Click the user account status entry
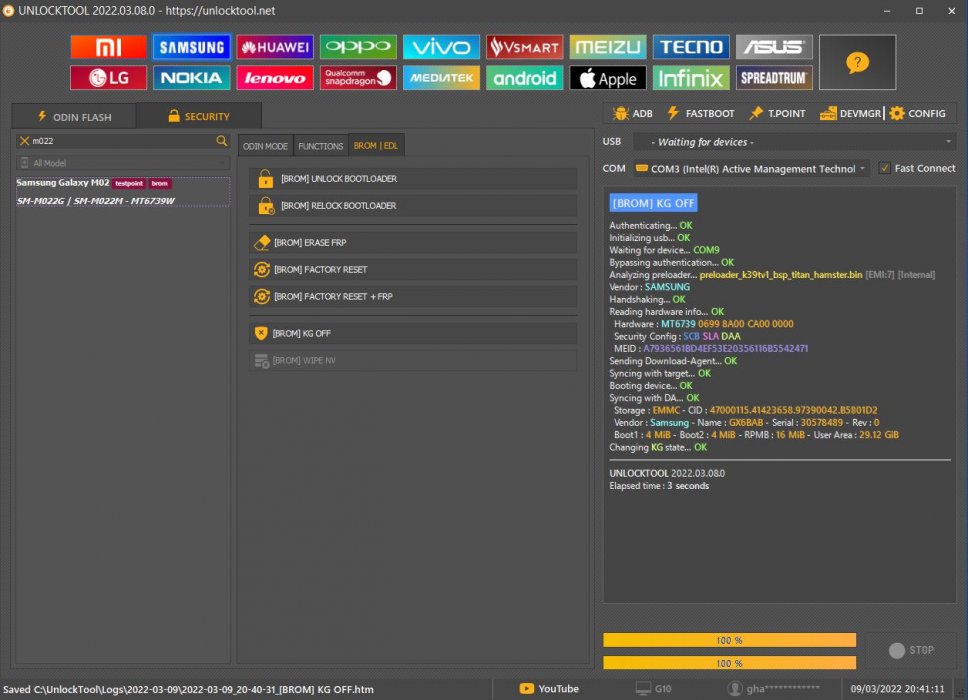The image size is (968, 700). click(x=773, y=688)
